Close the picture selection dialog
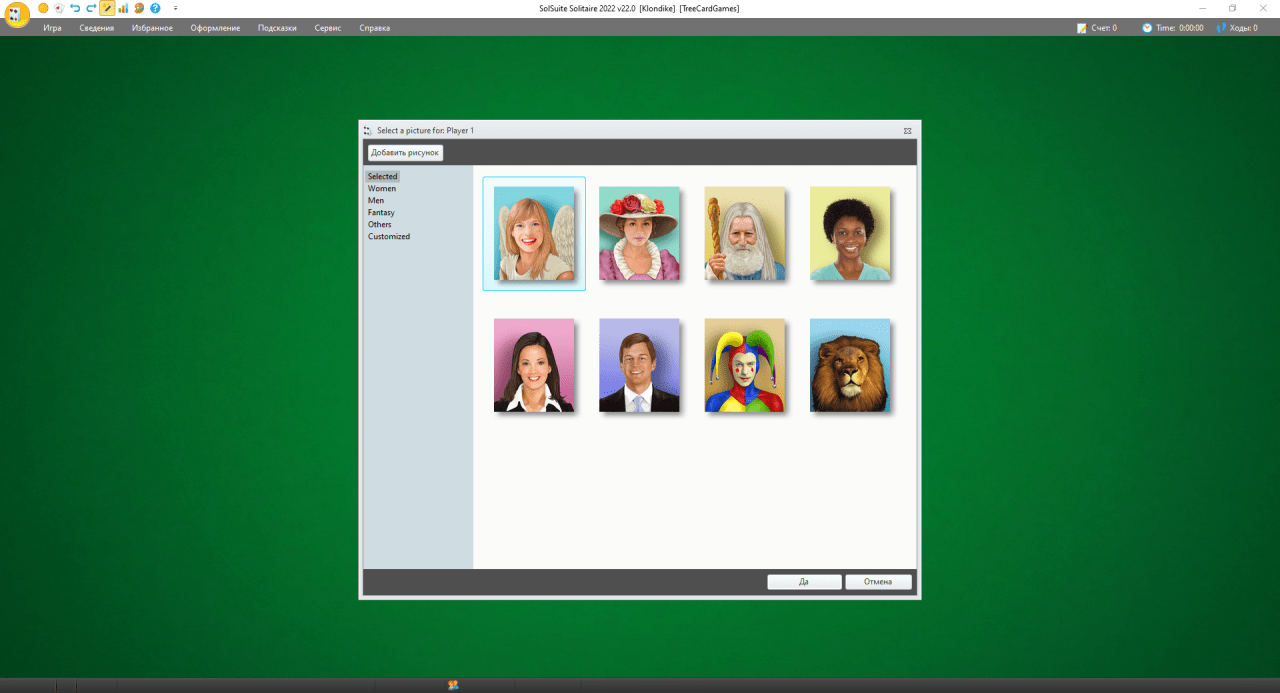The image size is (1280, 693). tap(907, 130)
